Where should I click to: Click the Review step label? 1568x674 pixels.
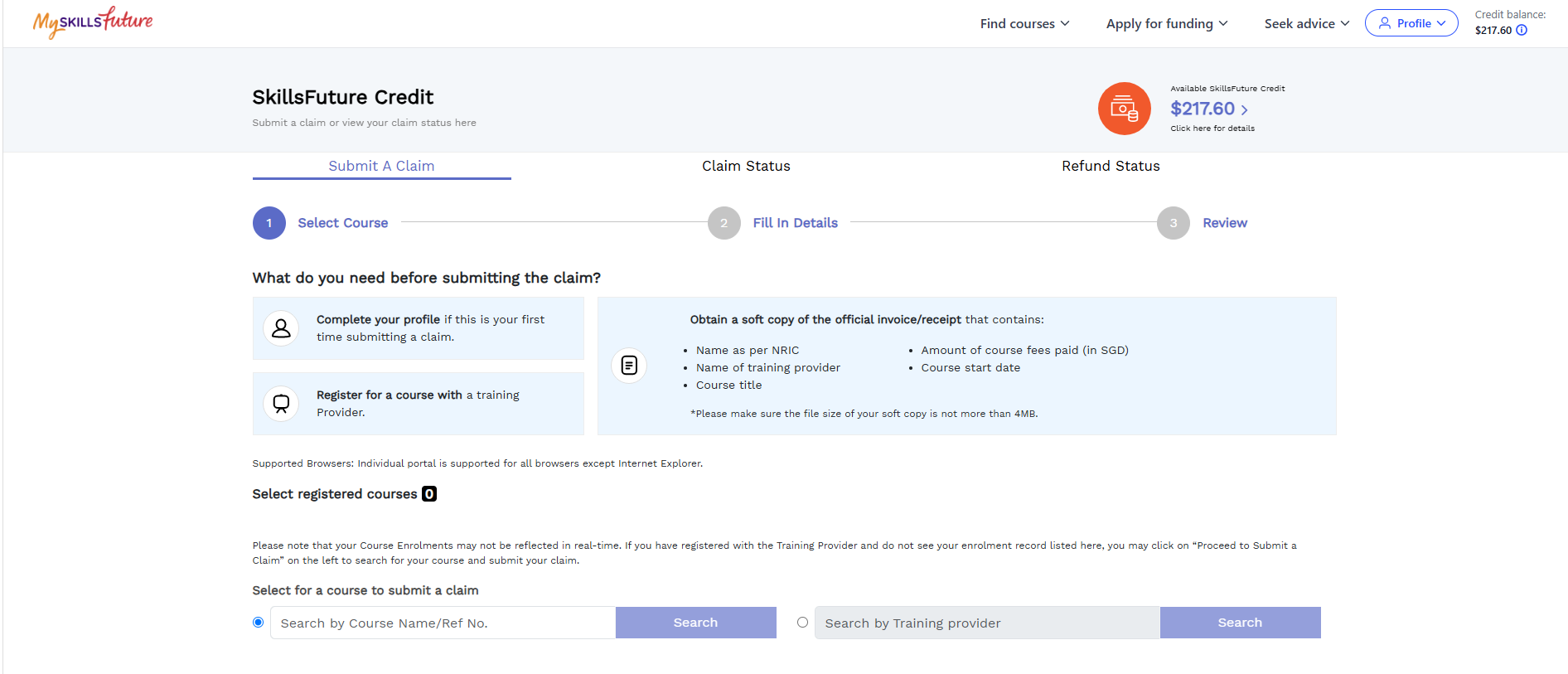1225,223
